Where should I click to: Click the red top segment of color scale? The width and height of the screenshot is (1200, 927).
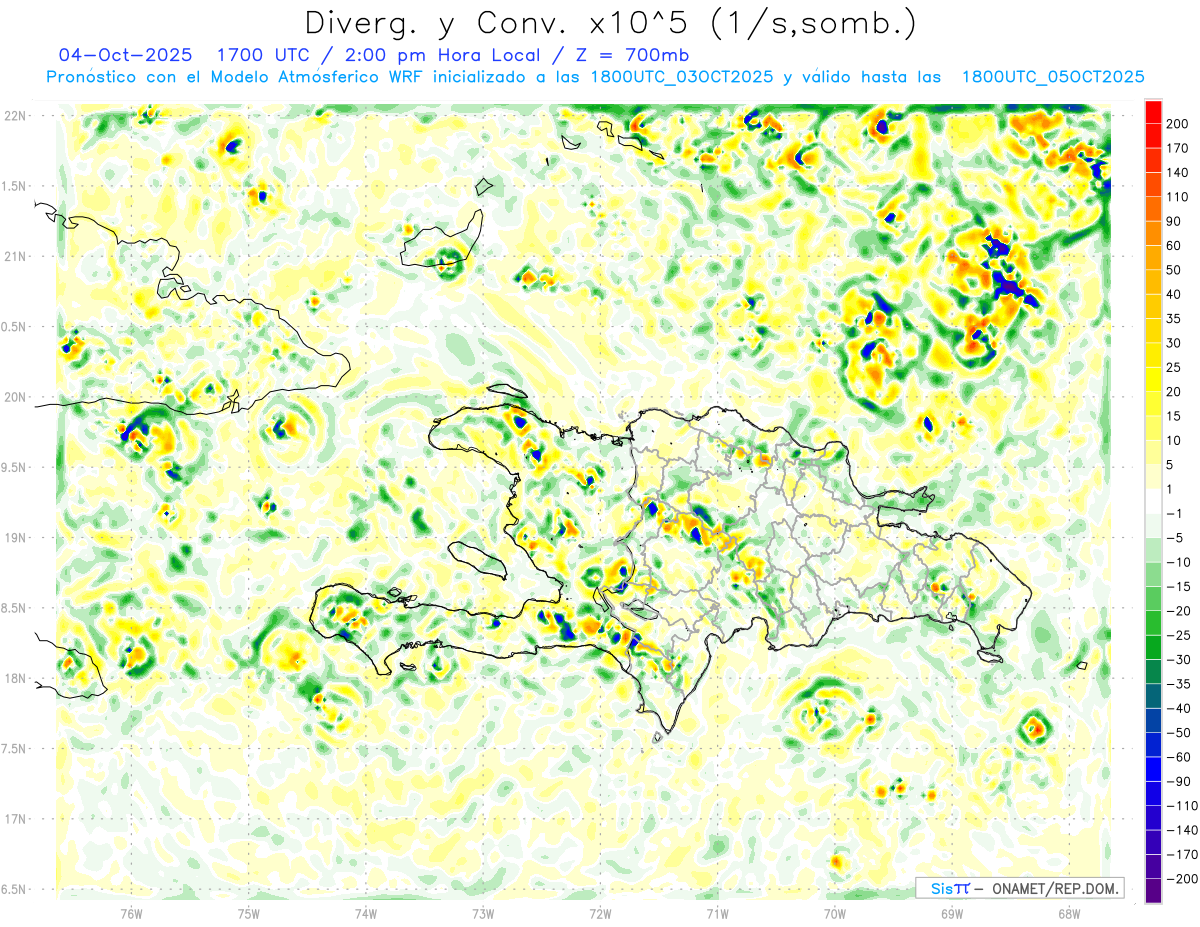click(1153, 108)
